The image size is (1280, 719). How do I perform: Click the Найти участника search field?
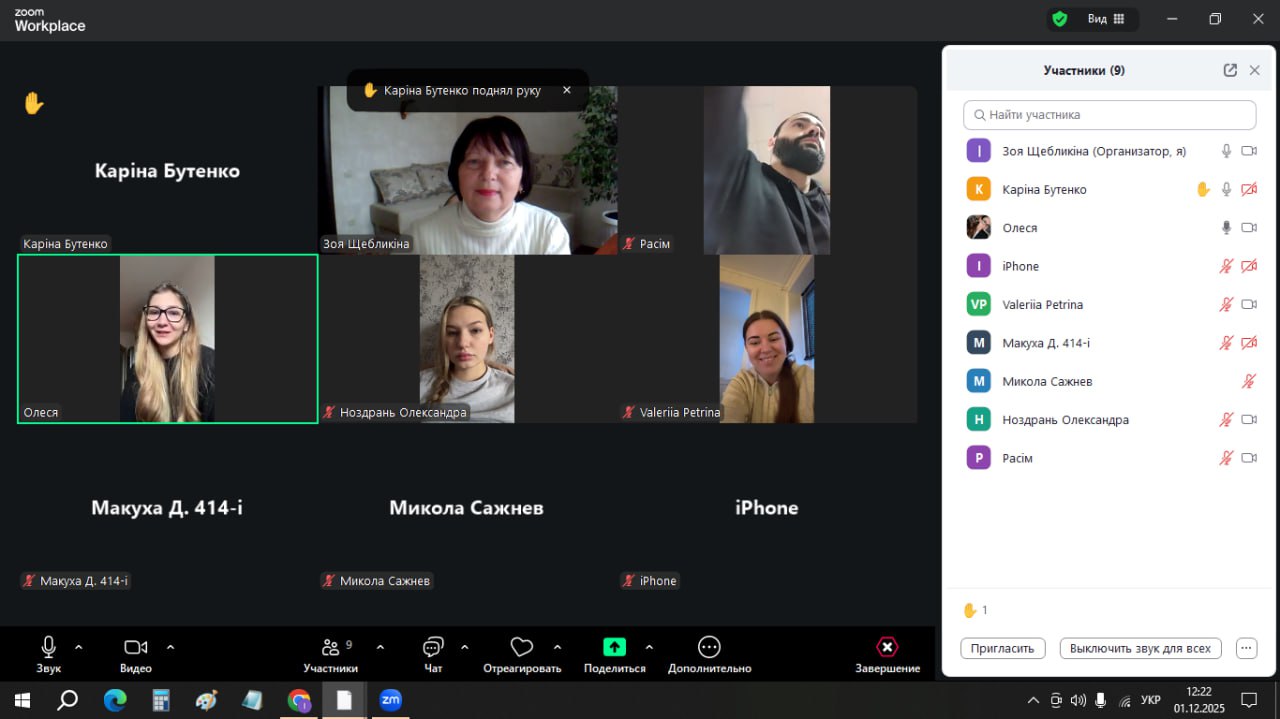(1109, 115)
